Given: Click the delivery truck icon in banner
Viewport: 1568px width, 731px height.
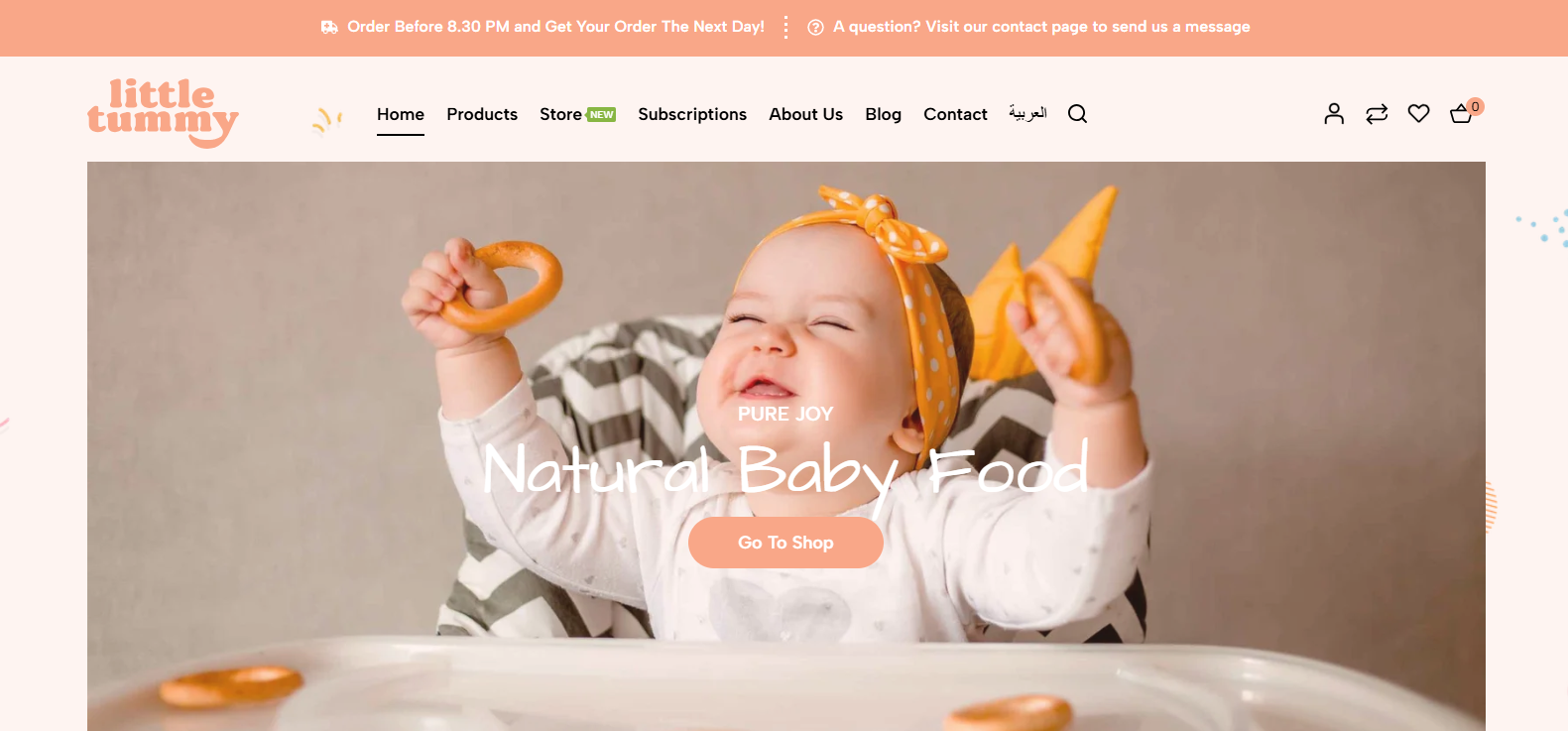Looking at the screenshot, I should pyautogui.click(x=329, y=27).
